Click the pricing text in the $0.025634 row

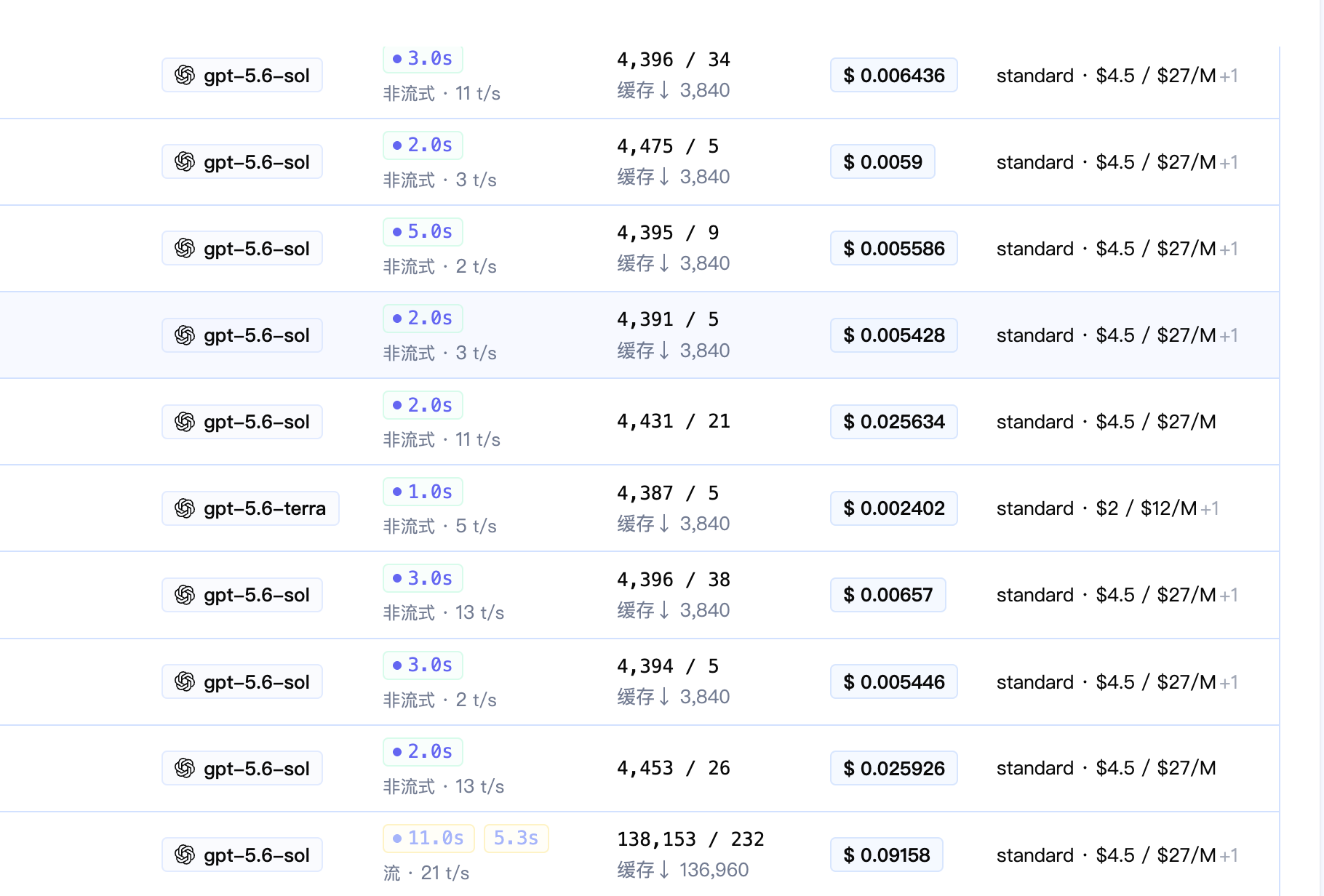1106,422
